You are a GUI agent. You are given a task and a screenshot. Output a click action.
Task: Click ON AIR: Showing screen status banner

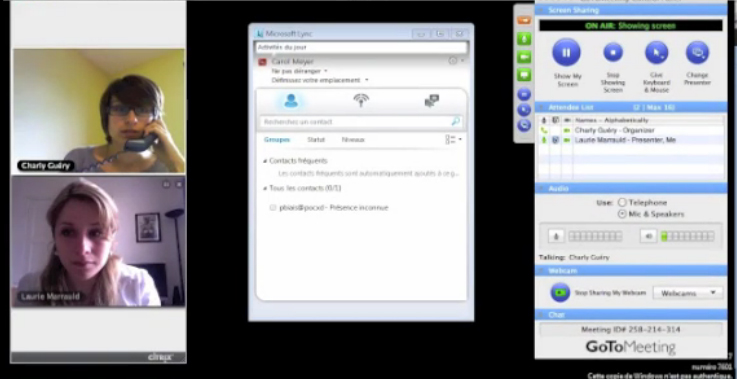(631, 26)
